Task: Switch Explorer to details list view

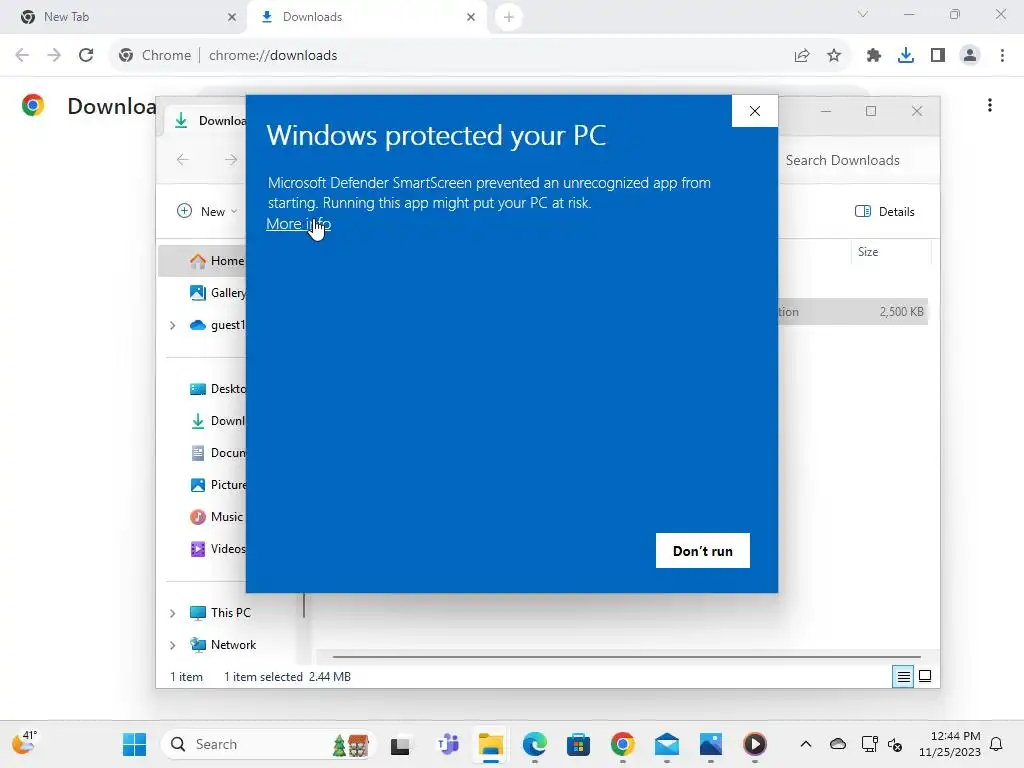Action: [x=903, y=677]
